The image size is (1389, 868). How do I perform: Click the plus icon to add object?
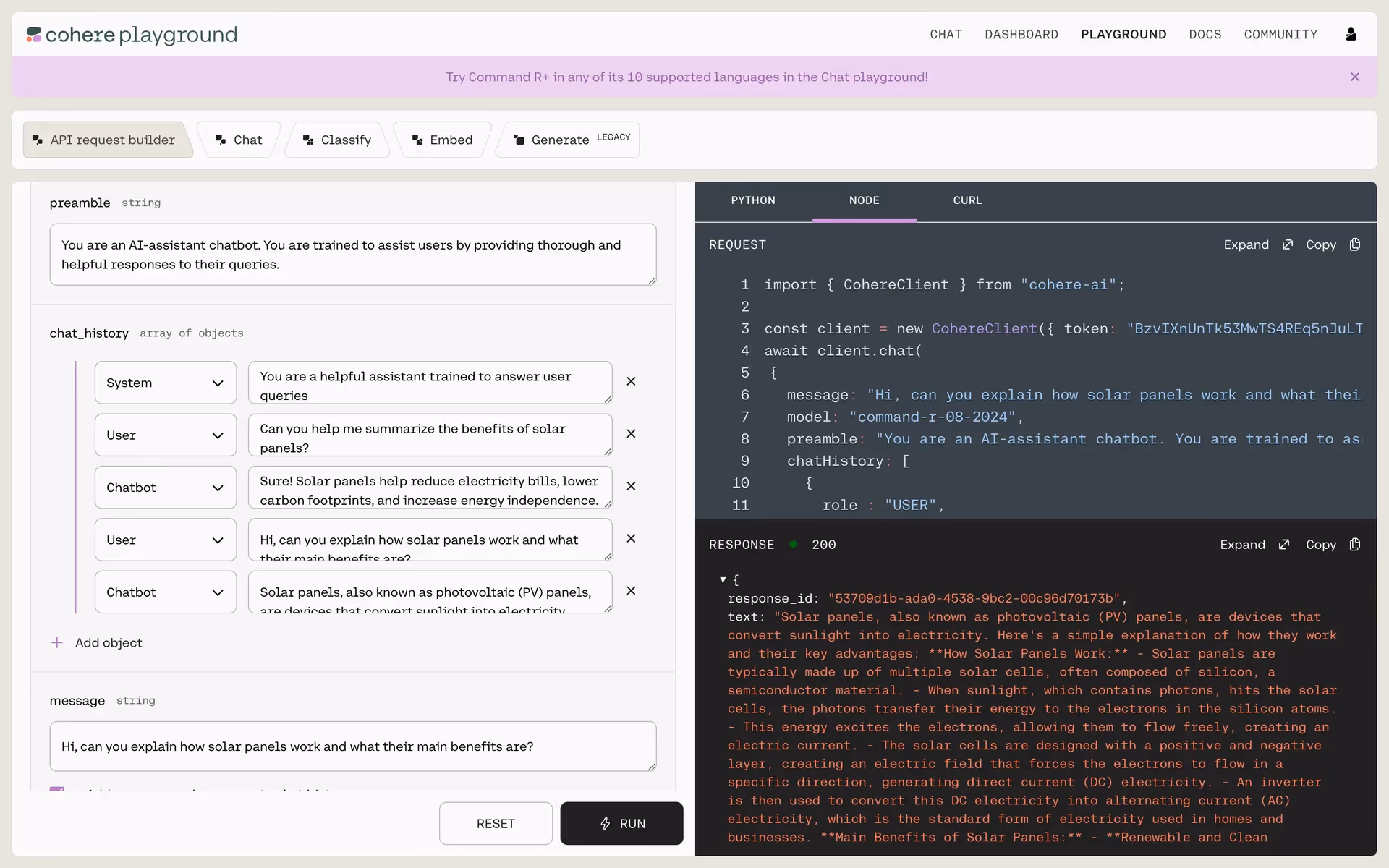pos(57,642)
